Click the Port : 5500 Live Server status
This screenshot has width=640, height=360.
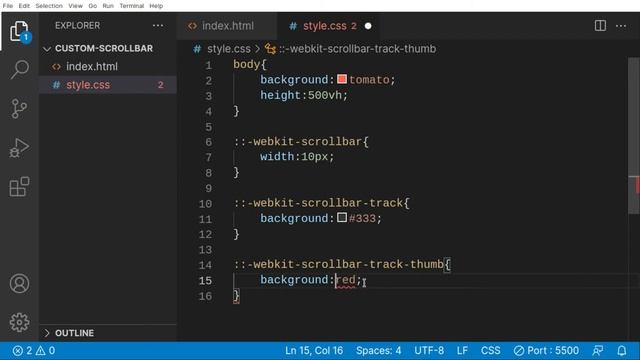(546, 351)
